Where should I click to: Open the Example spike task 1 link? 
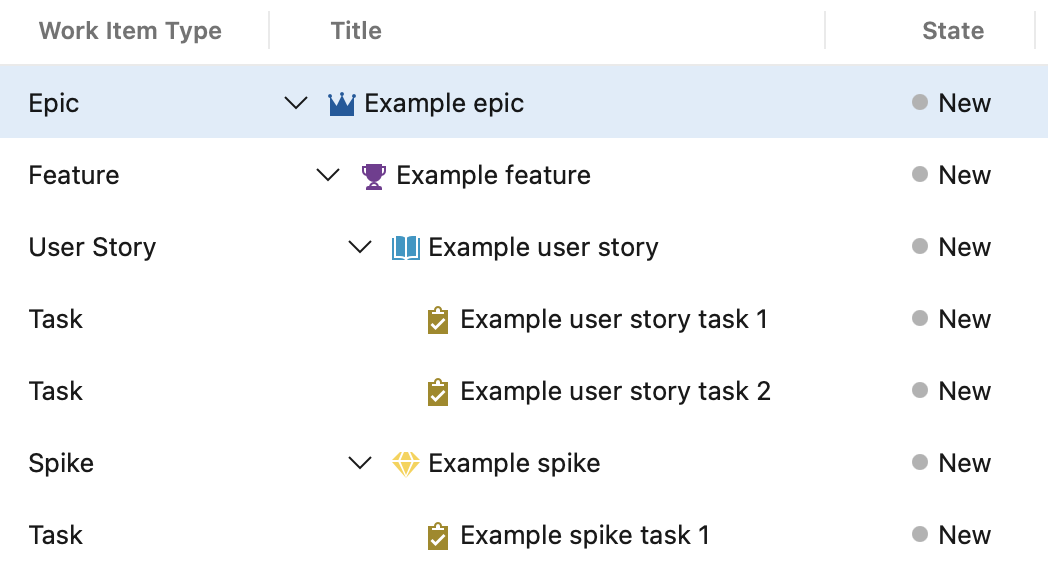[x=584, y=536]
